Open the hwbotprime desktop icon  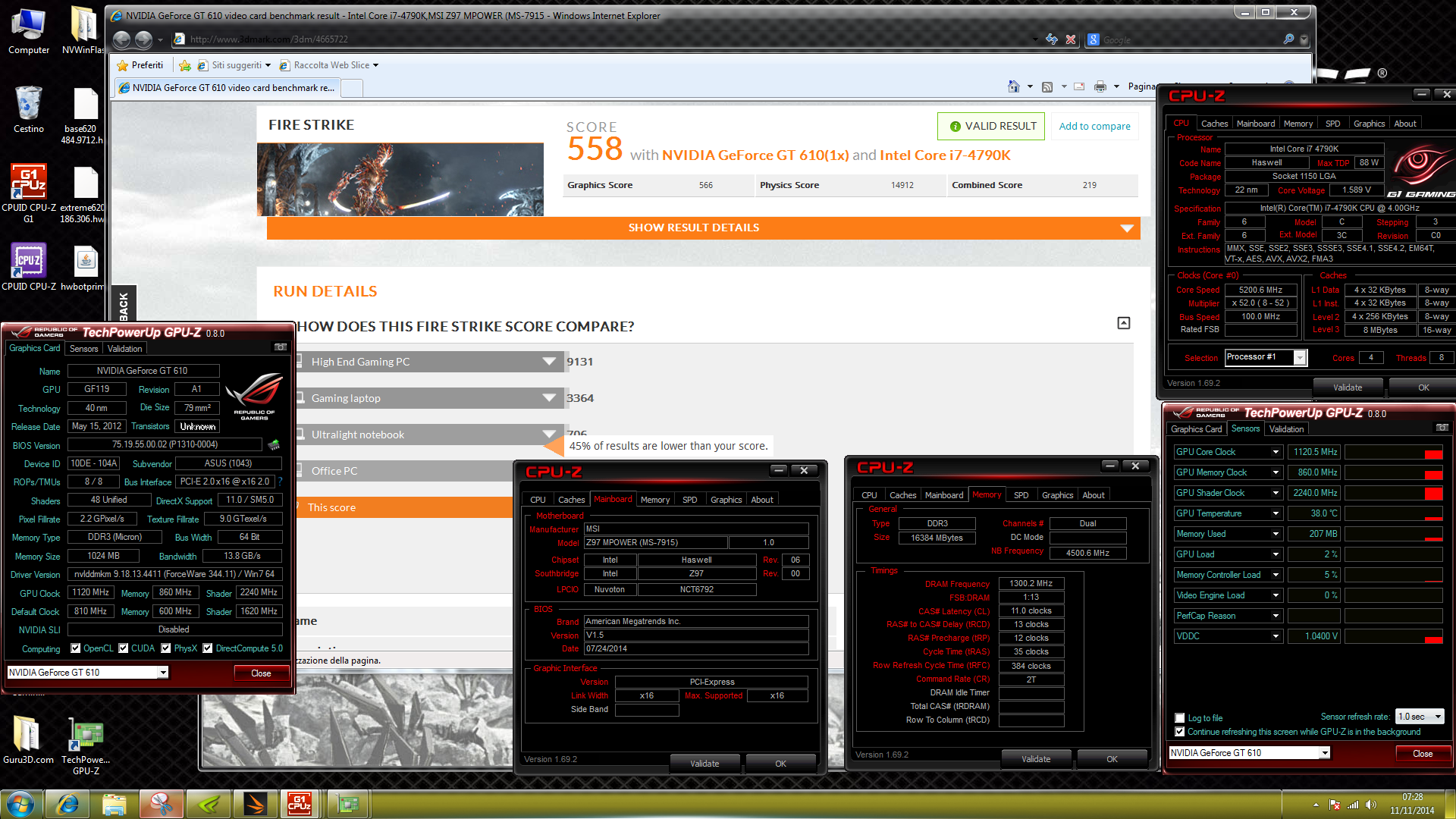[83, 268]
